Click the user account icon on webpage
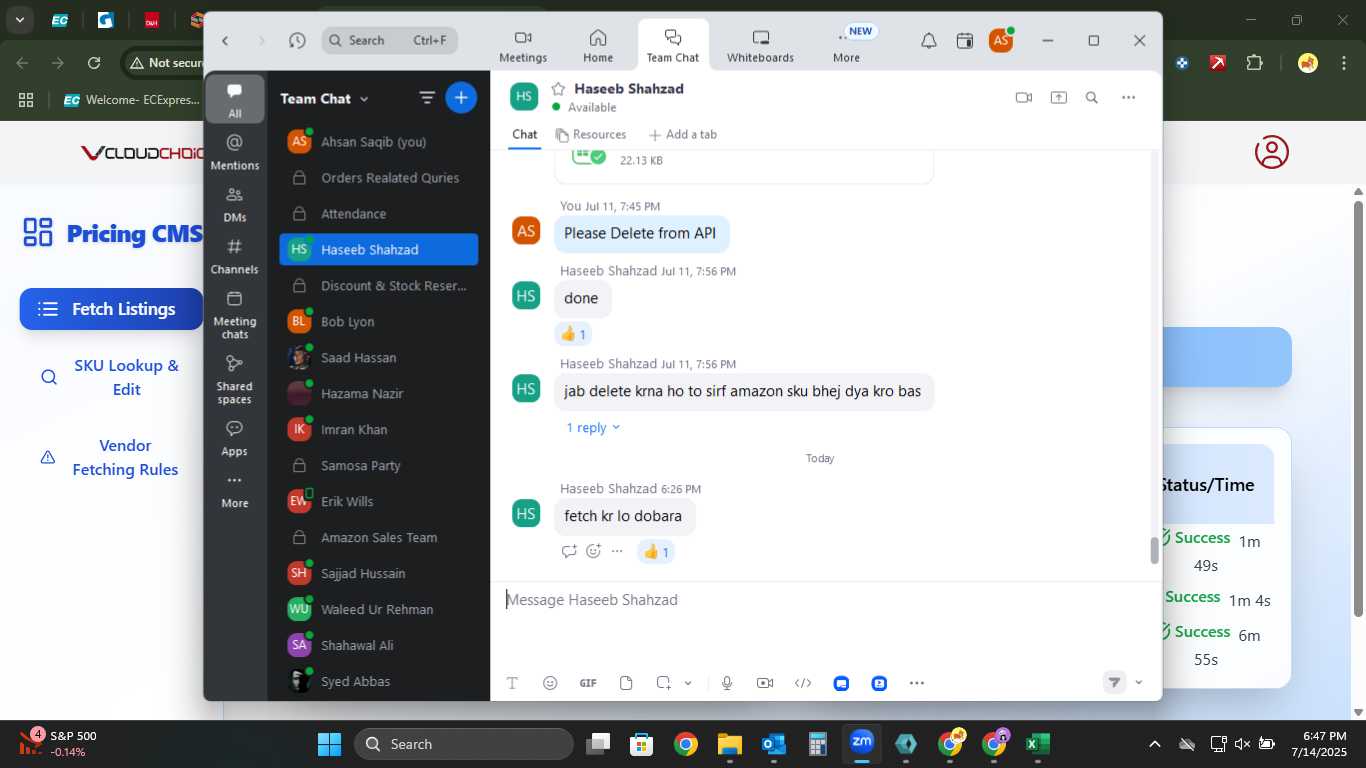This screenshot has height=768, width=1366. point(1272,152)
